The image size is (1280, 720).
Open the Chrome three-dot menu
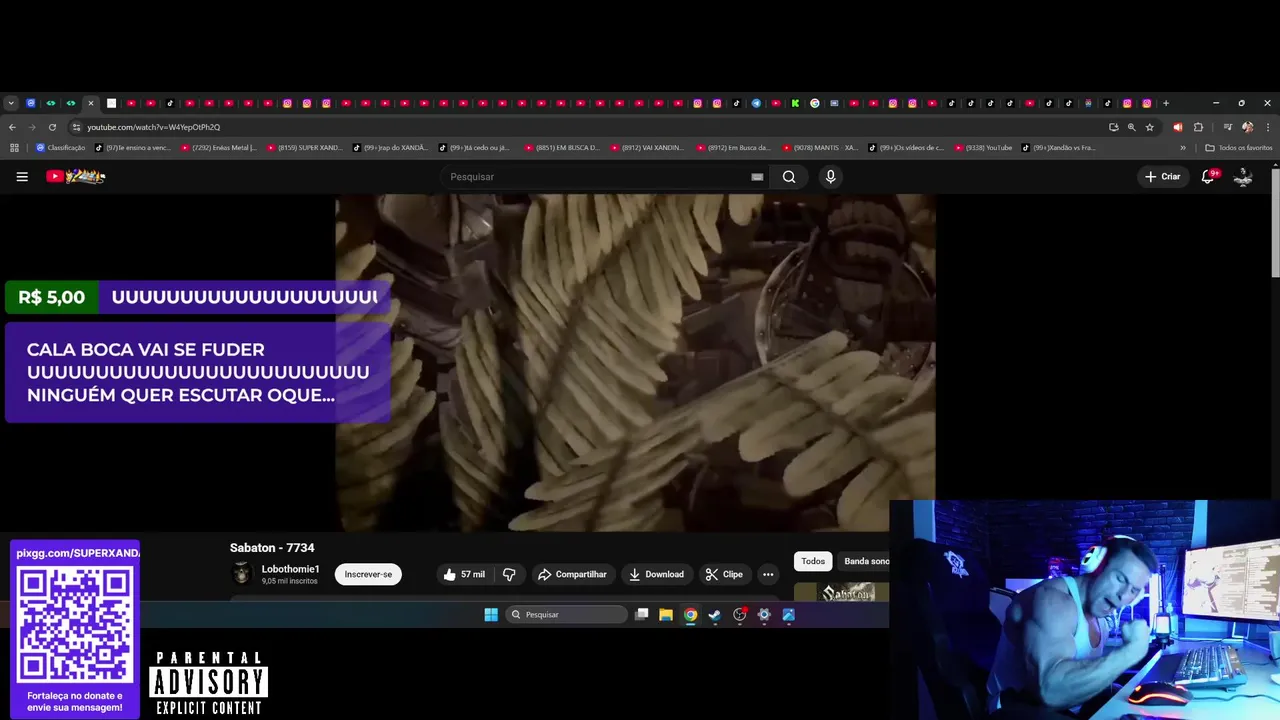1267,127
